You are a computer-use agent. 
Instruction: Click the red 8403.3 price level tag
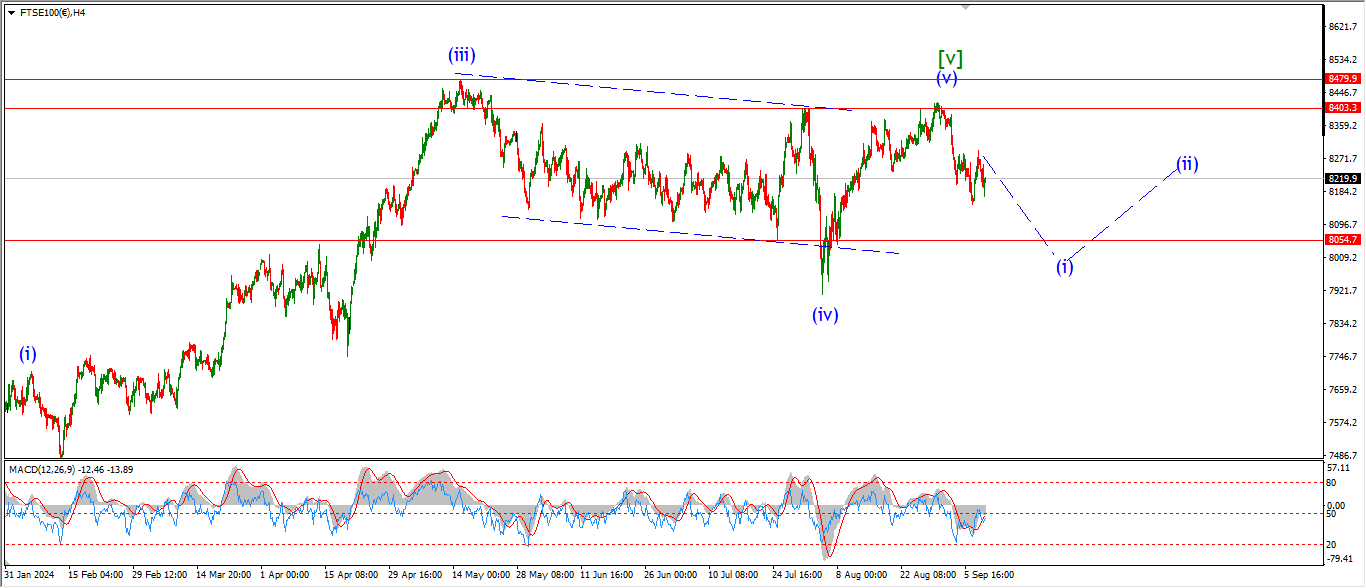(x=1342, y=108)
